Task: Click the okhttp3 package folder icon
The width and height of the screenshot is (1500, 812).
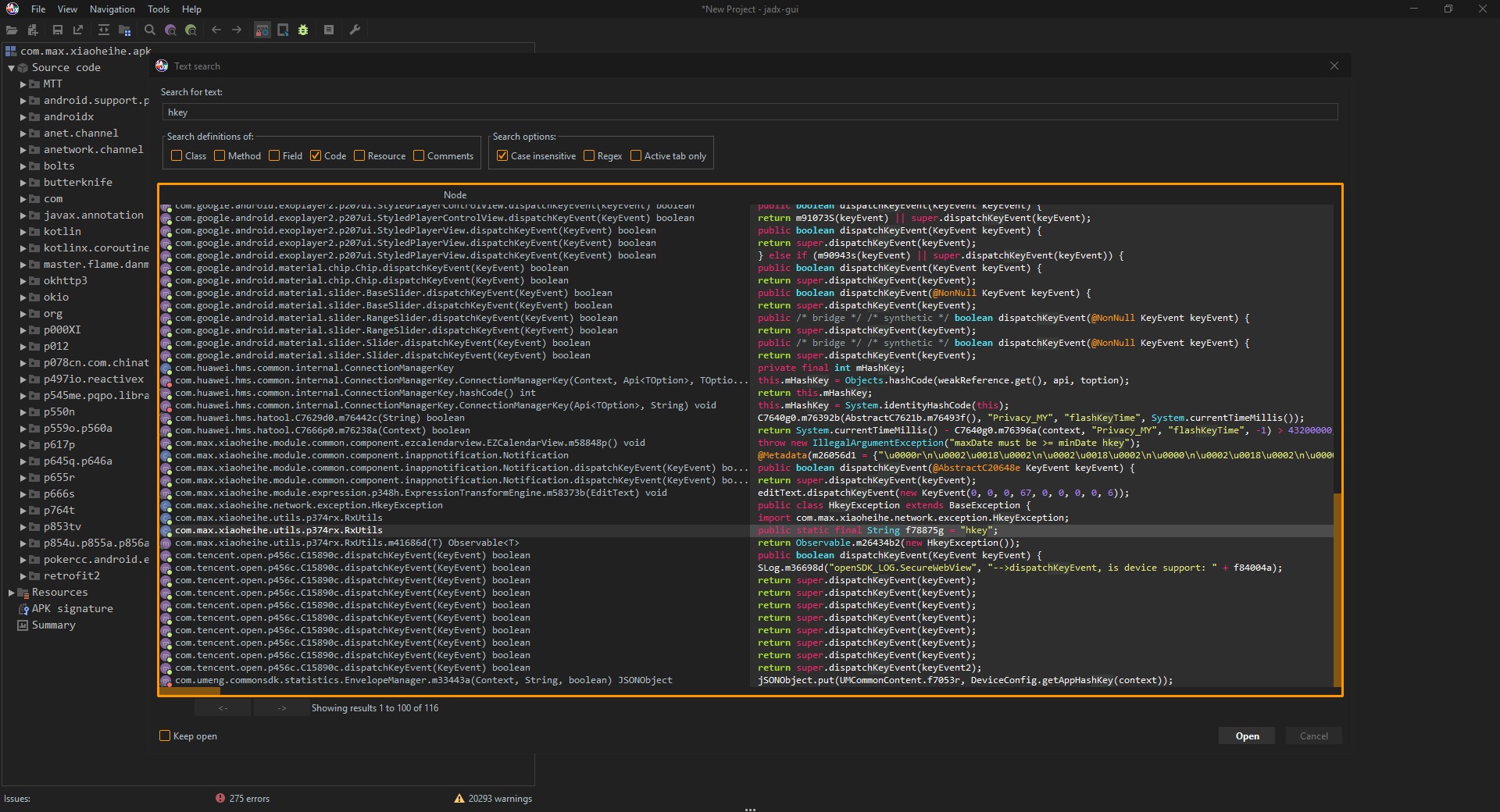Action: click(34, 280)
